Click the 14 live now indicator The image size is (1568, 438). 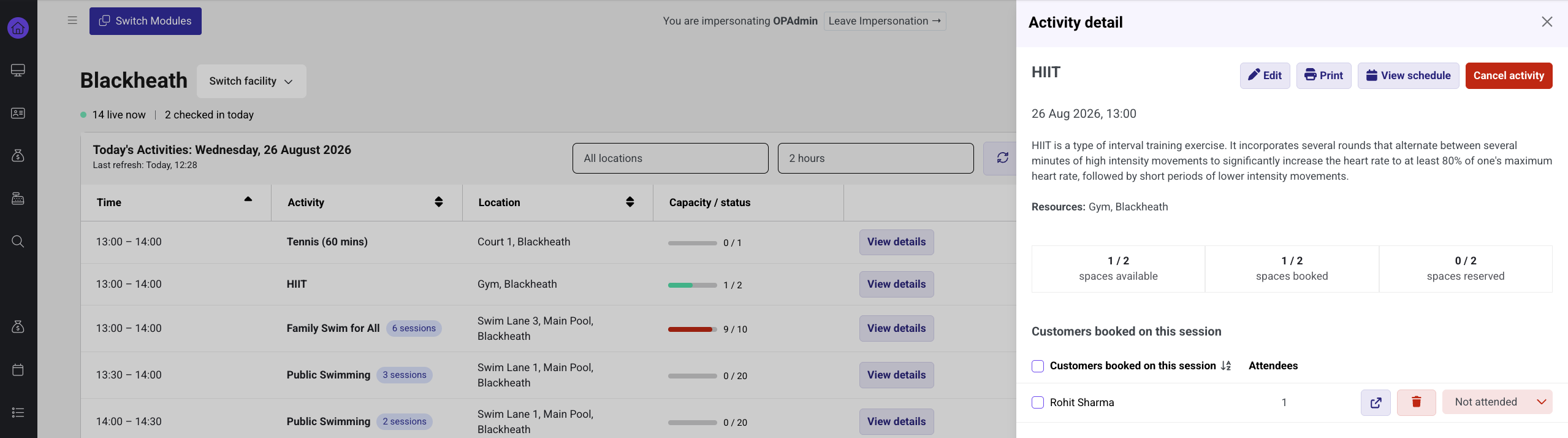pos(113,115)
